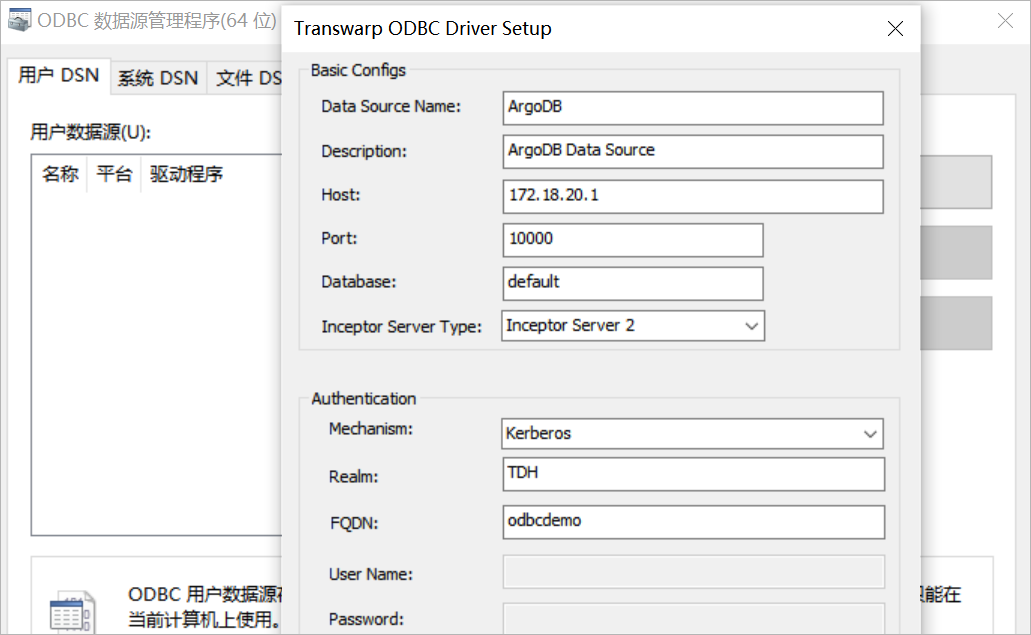Screen dimensions: 1031x635
Task: Click the disabled Password field
Action: (694, 619)
